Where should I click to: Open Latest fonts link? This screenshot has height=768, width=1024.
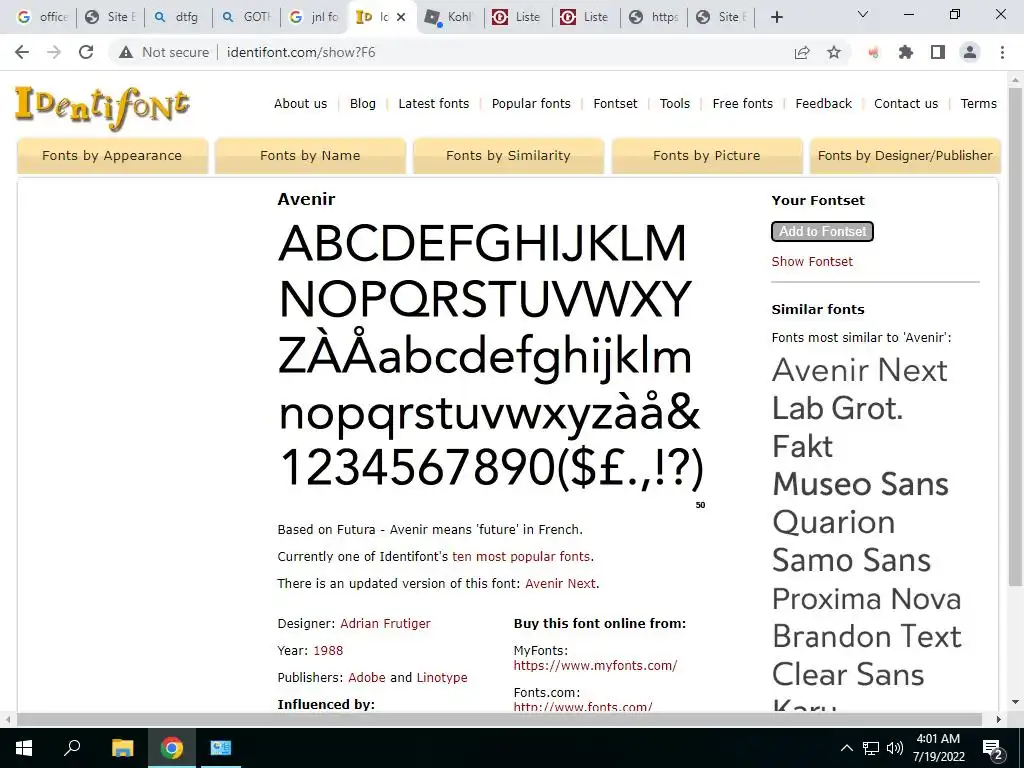434,103
